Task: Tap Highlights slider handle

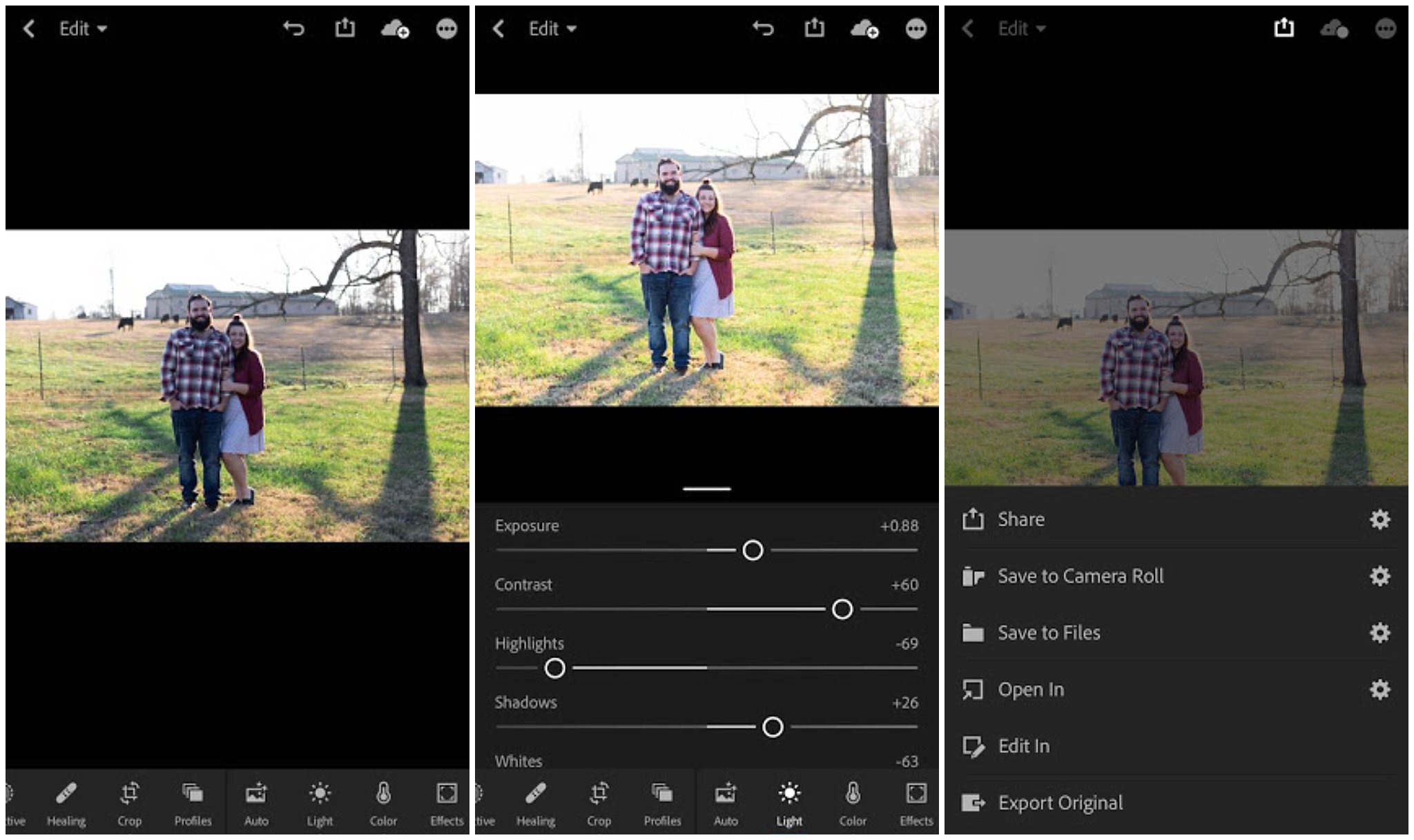Action: 554,668
